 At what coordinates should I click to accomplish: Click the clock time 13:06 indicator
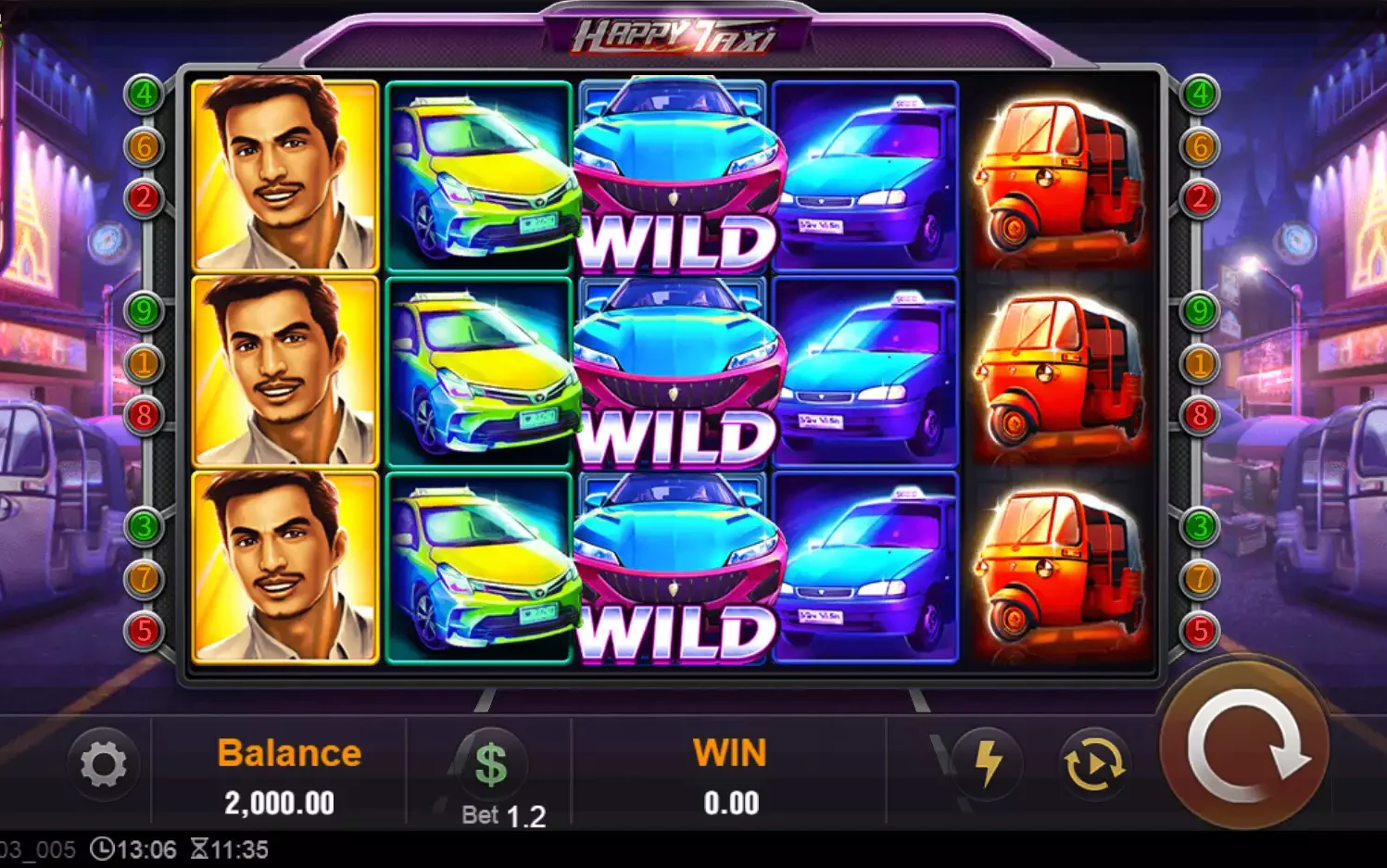coord(134,849)
